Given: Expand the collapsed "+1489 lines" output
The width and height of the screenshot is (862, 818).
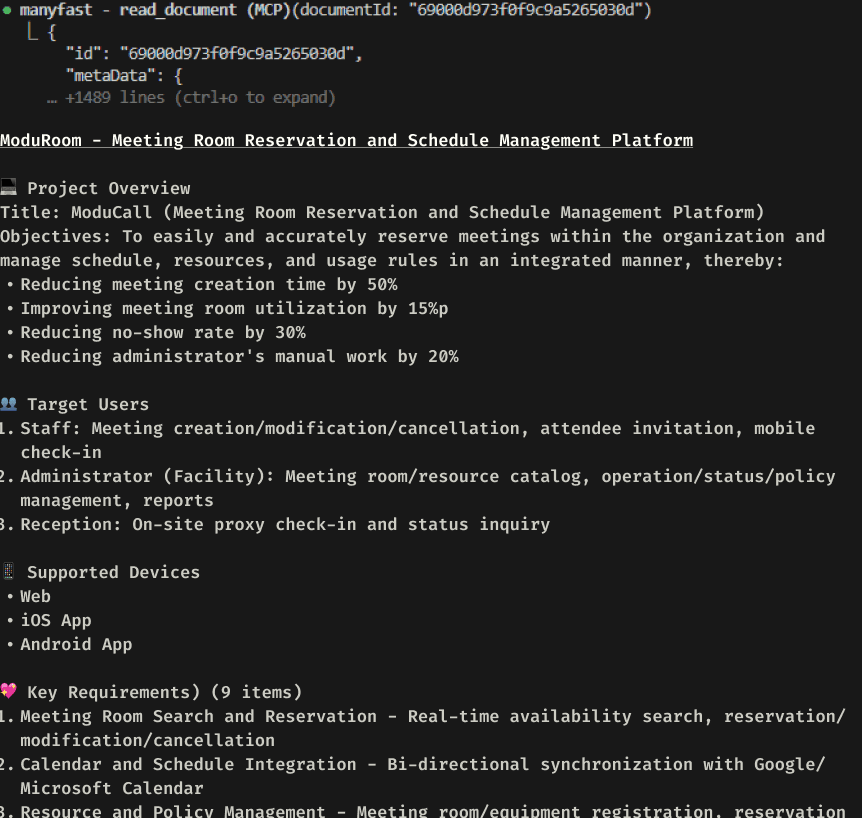Looking at the screenshot, I should 191,98.
